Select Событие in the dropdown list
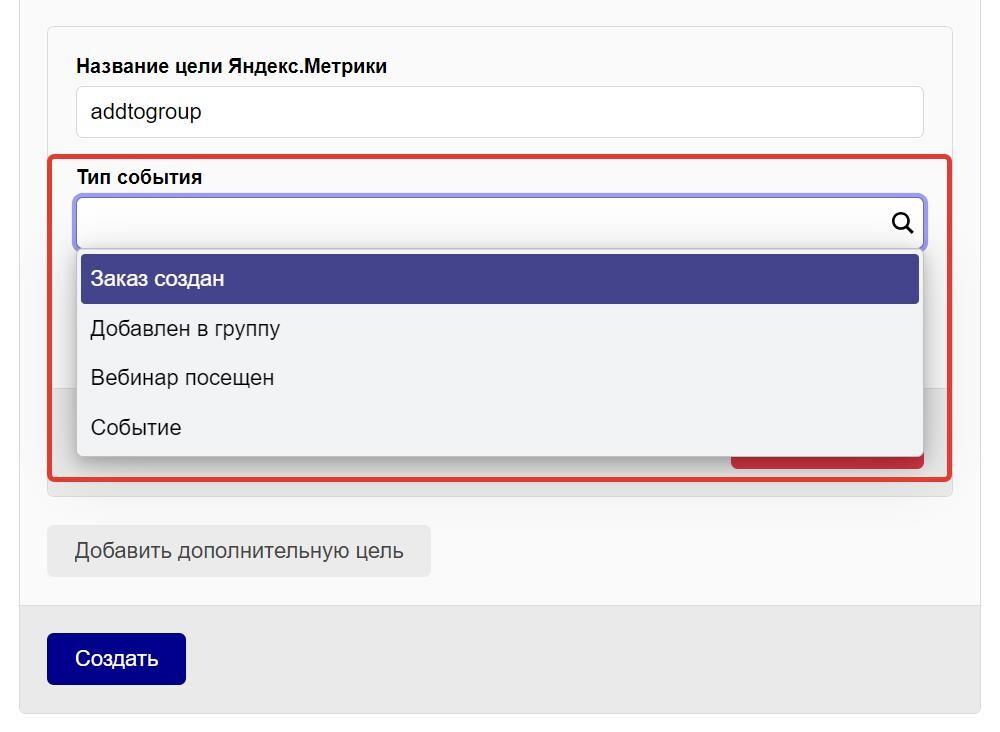 [x=500, y=427]
